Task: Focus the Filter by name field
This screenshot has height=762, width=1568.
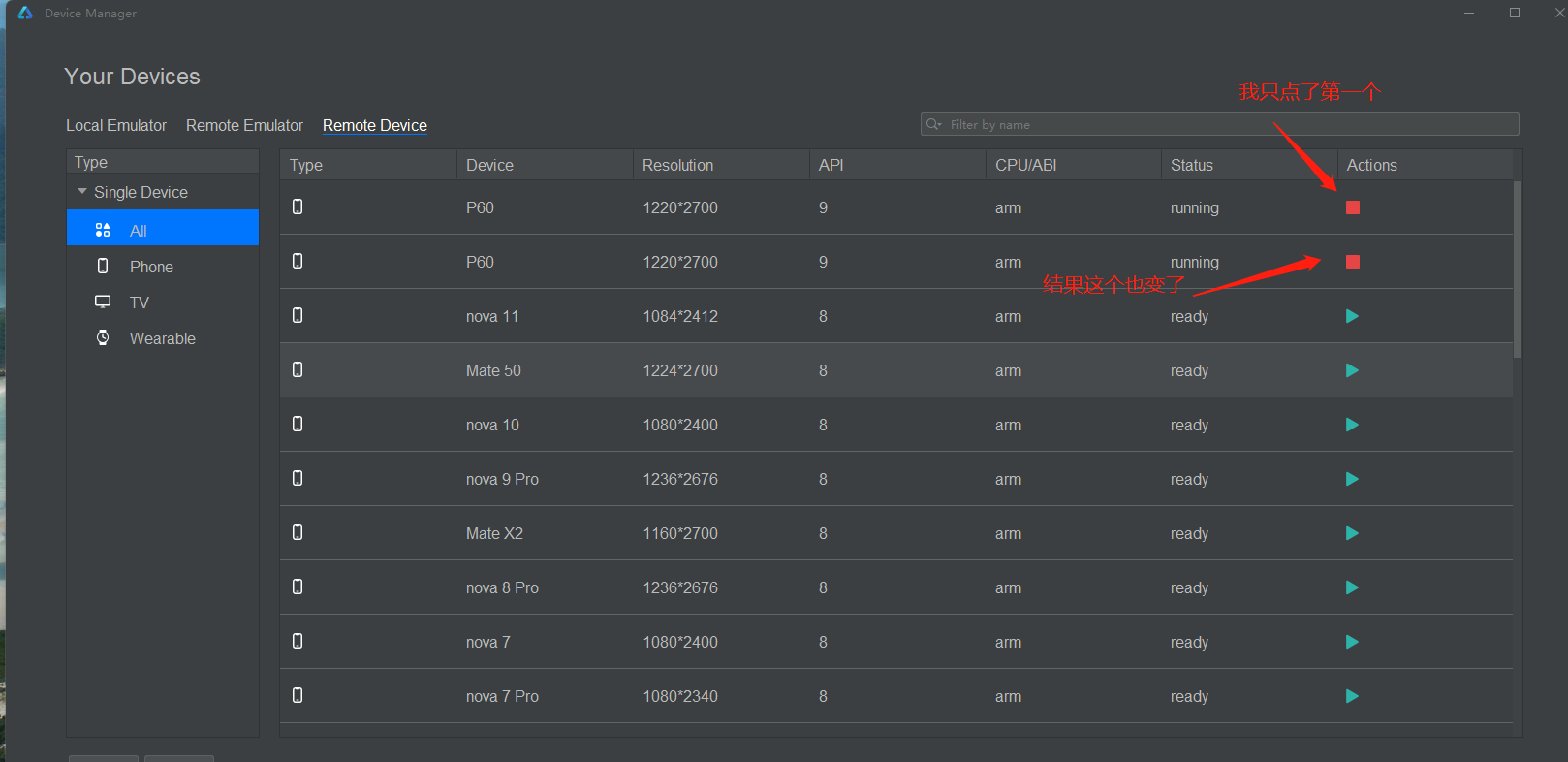Action: 1219,124
